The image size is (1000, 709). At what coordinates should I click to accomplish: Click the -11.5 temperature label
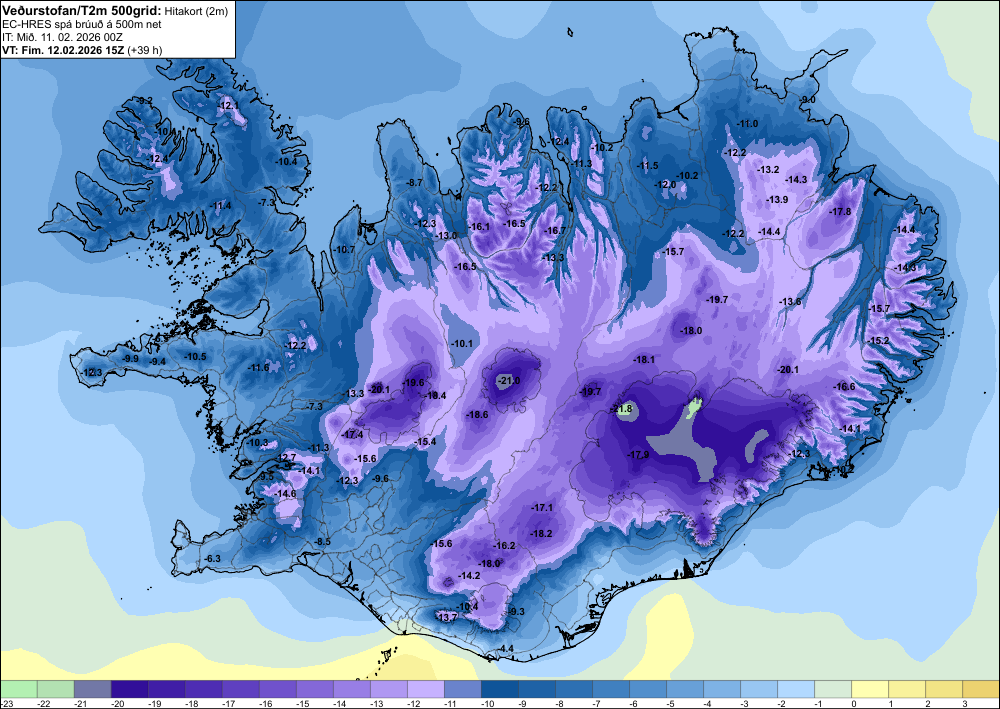coord(647,166)
